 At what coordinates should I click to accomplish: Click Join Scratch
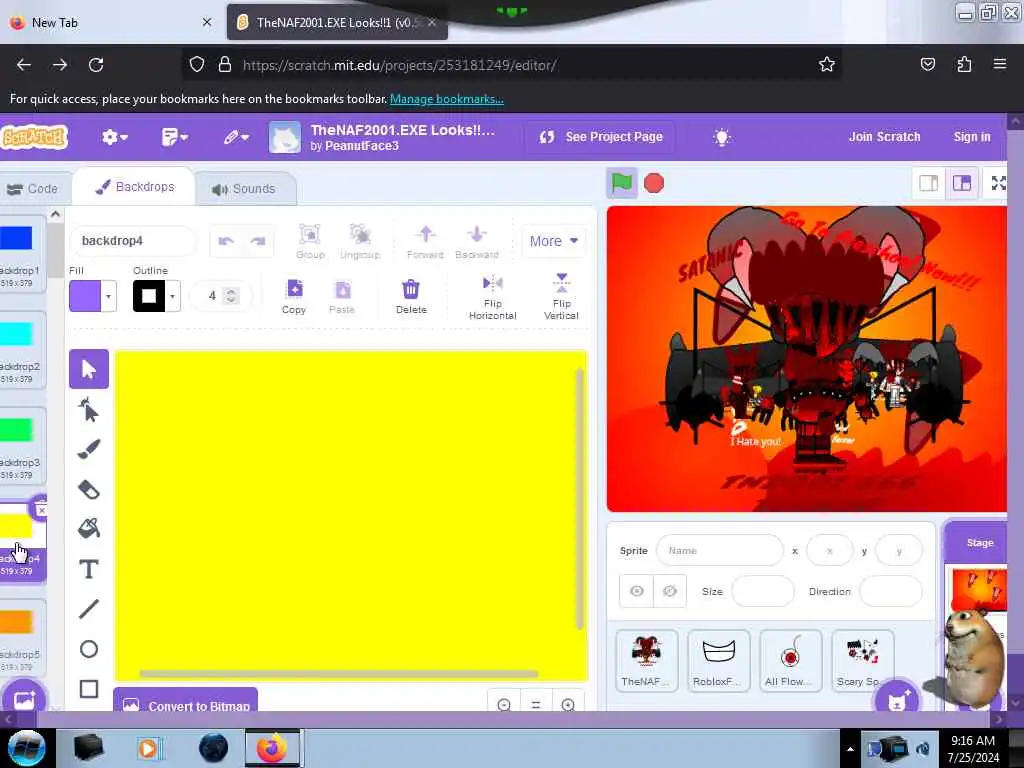point(884,136)
